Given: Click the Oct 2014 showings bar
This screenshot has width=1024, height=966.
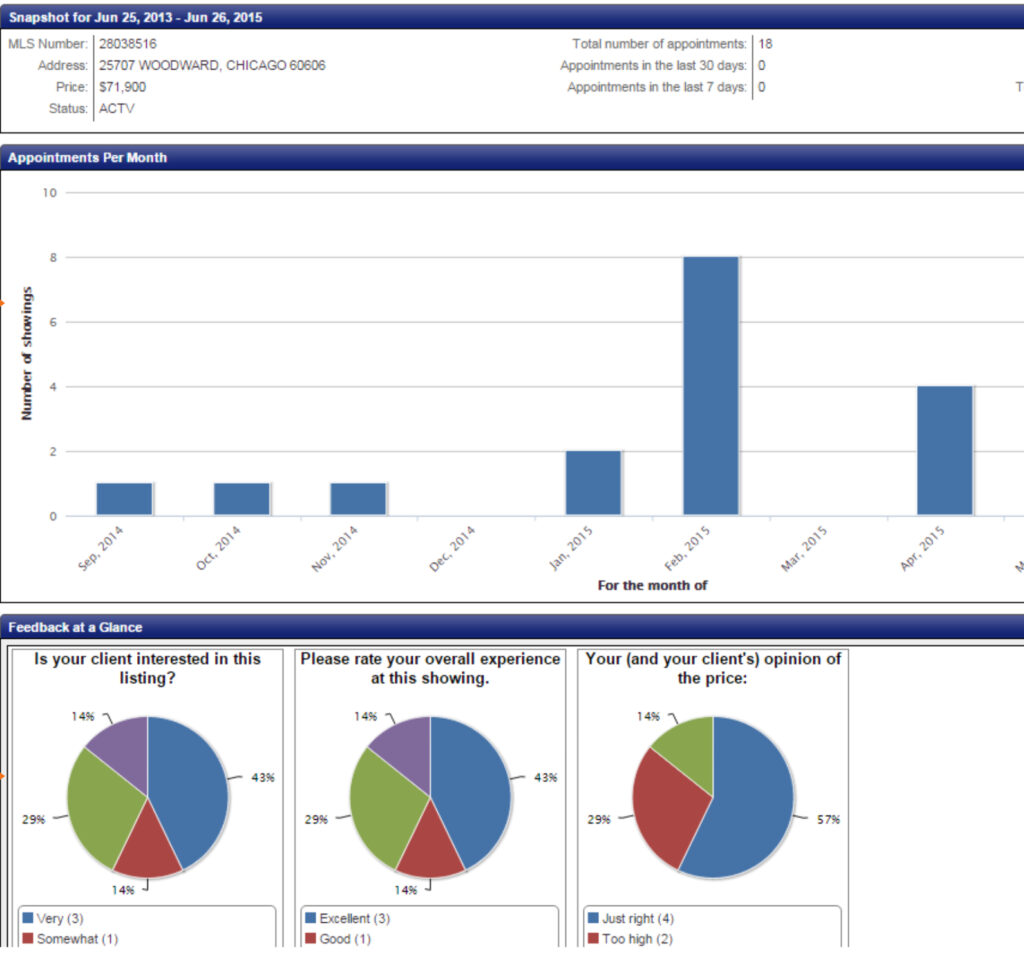Looking at the screenshot, I should pos(241,499).
